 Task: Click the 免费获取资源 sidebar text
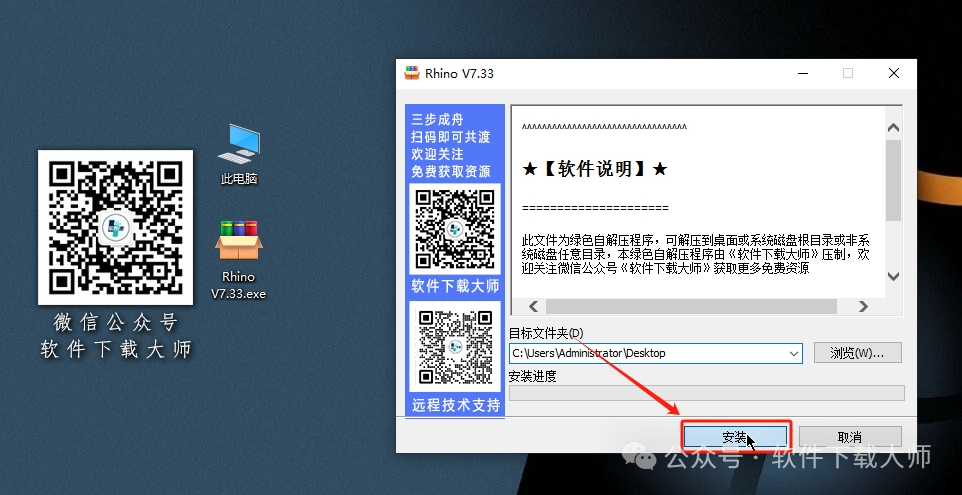point(451,172)
